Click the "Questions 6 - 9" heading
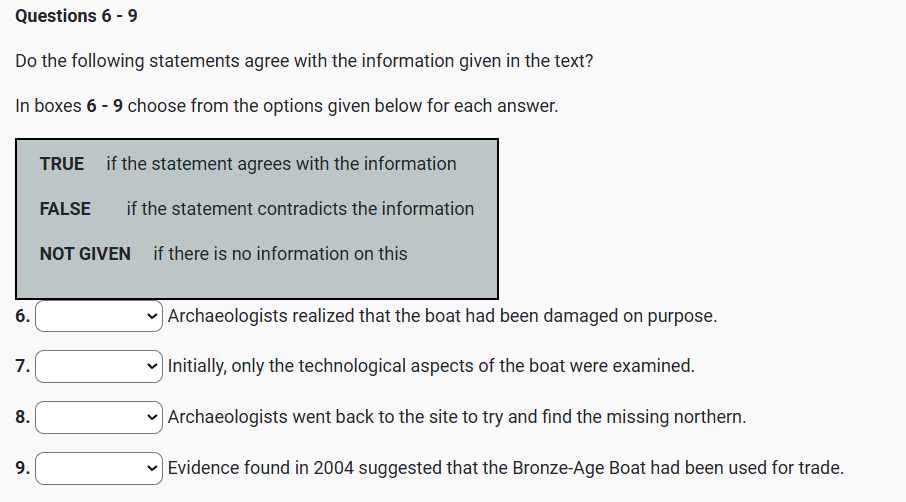The height and width of the screenshot is (502, 906). (x=77, y=16)
